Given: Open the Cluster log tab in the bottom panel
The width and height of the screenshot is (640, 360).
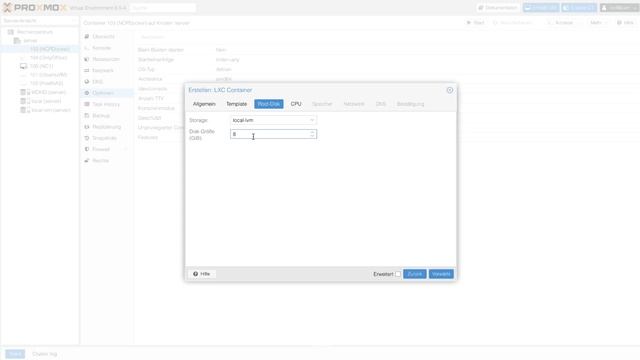Looking at the screenshot, I should click(x=44, y=354).
